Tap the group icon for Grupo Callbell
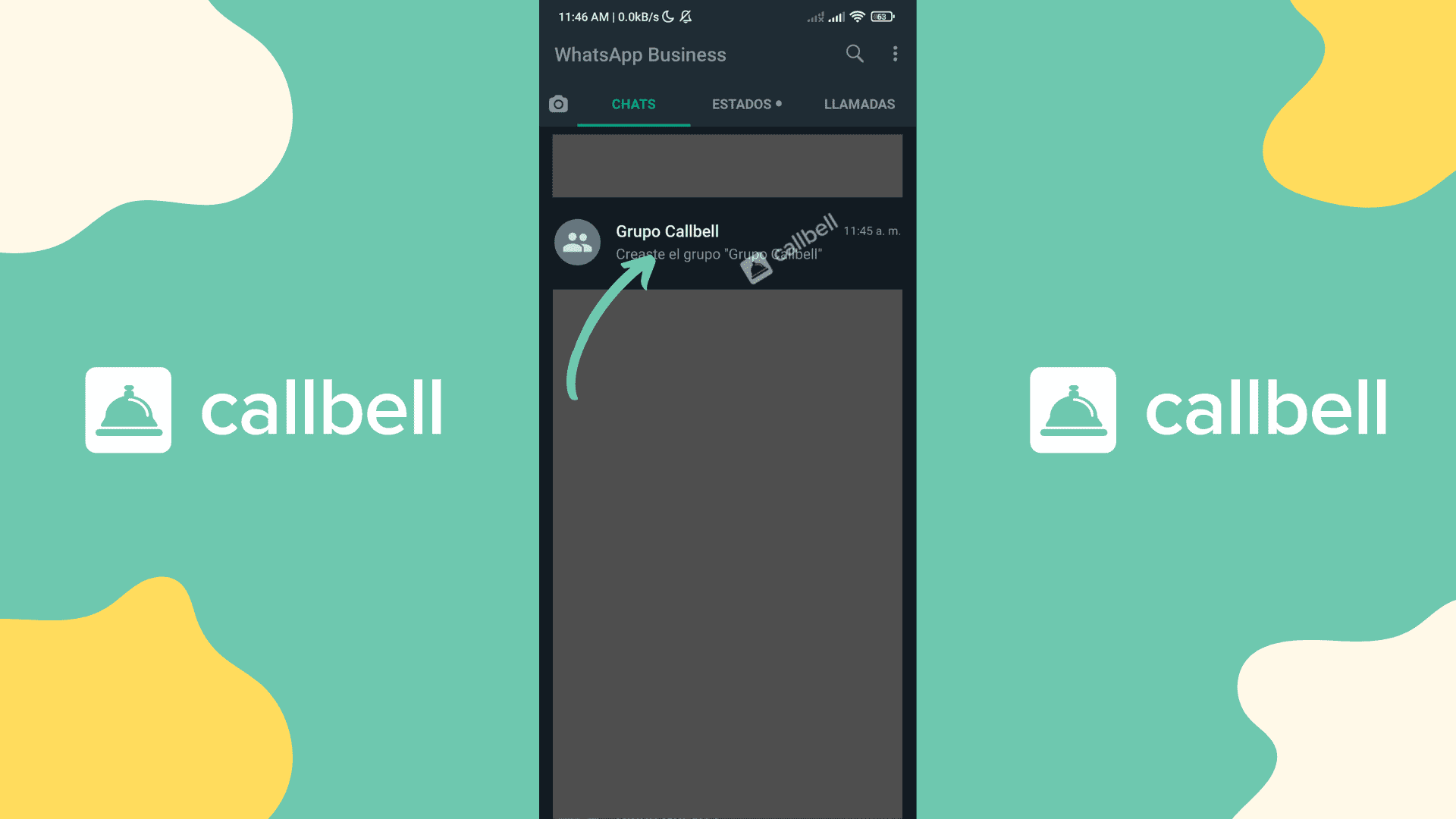 tap(578, 241)
